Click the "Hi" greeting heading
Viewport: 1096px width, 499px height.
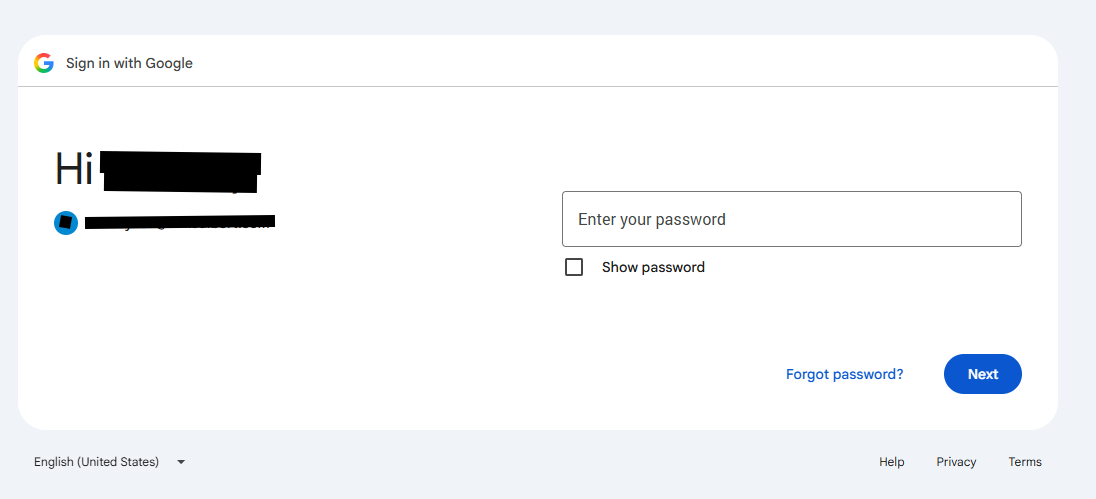coord(74,168)
